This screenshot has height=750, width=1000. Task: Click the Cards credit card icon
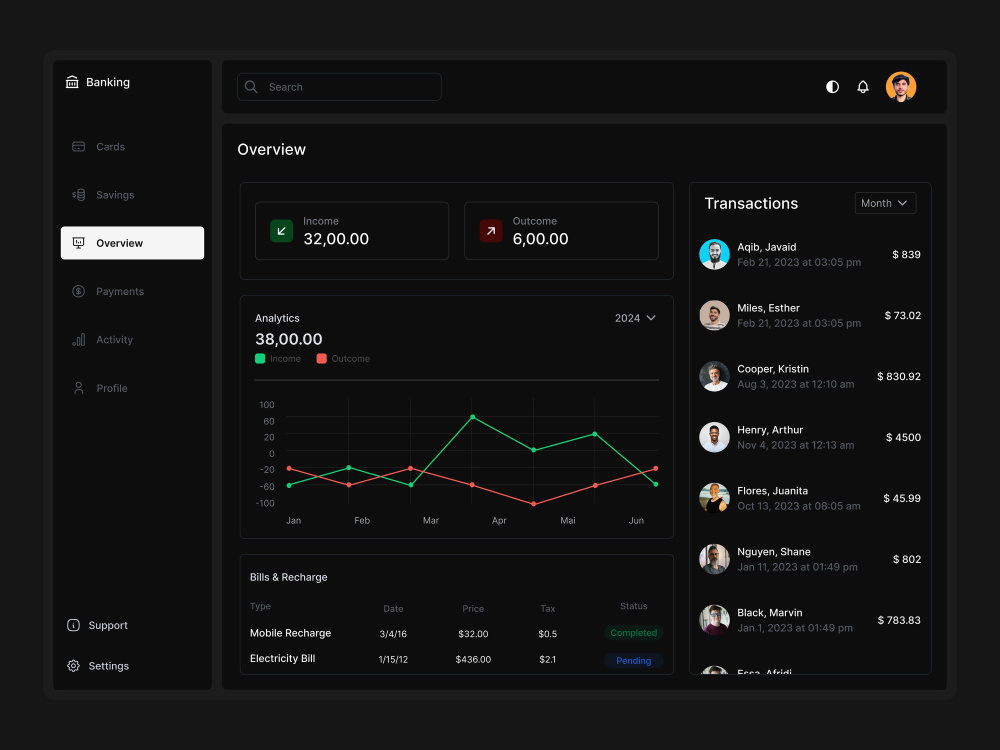(78, 147)
